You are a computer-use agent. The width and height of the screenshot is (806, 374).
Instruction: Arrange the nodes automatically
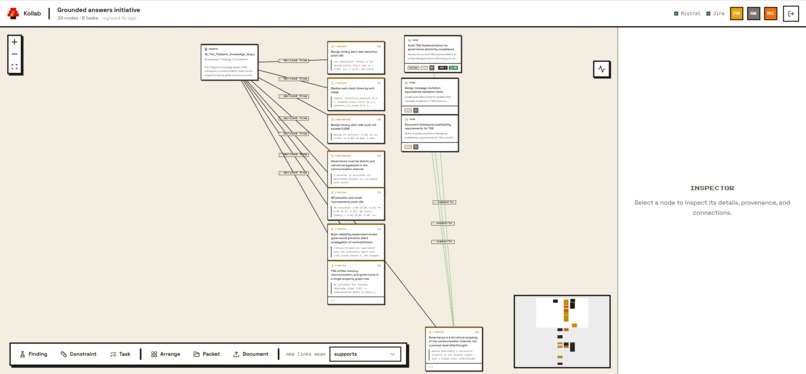(166, 354)
